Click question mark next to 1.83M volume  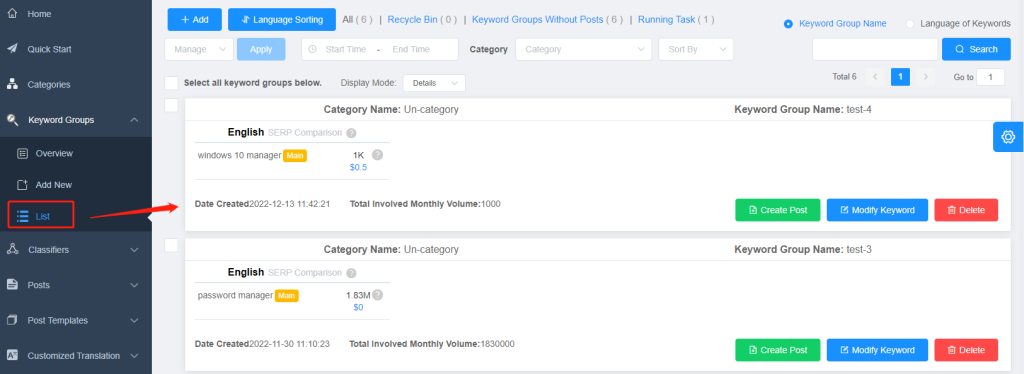tap(377, 294)
